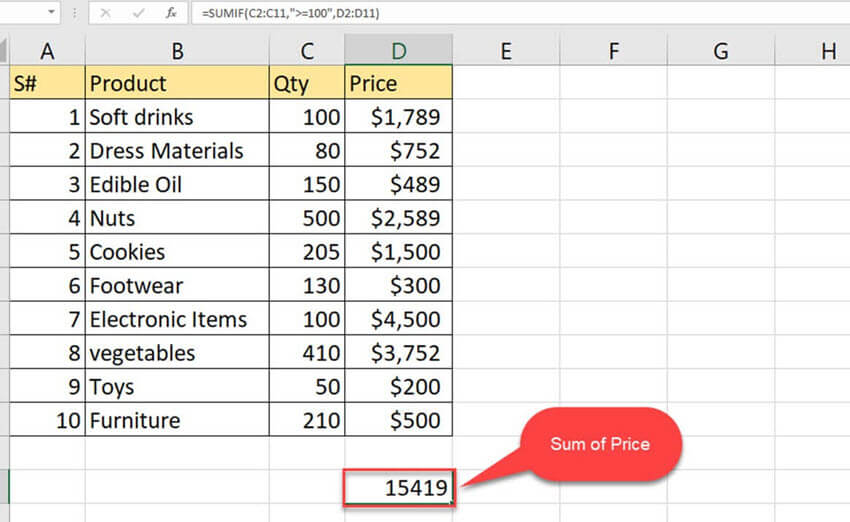Click the Cancel (X) formula icon
This screenshot has width=850, height=522.
[108, 13]
